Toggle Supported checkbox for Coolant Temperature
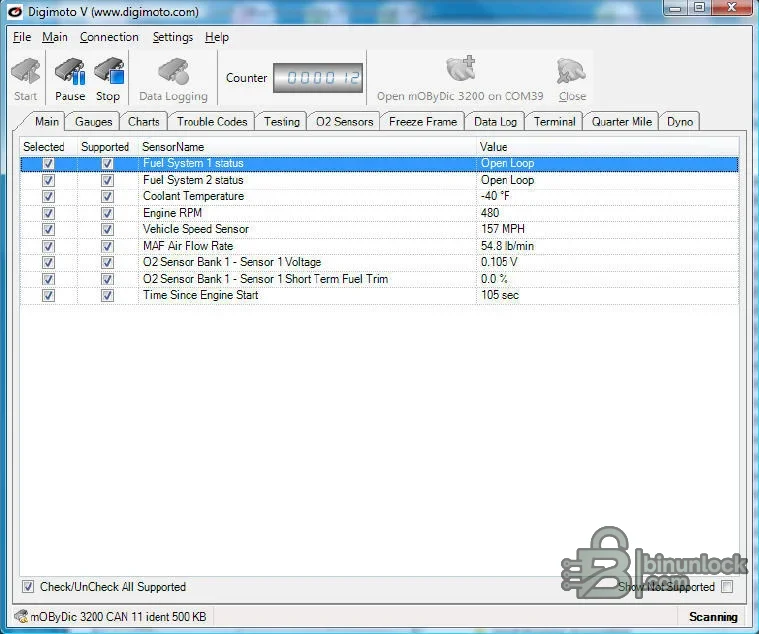Viewport: 759px width, 634px height. click(x=107, y=196)
